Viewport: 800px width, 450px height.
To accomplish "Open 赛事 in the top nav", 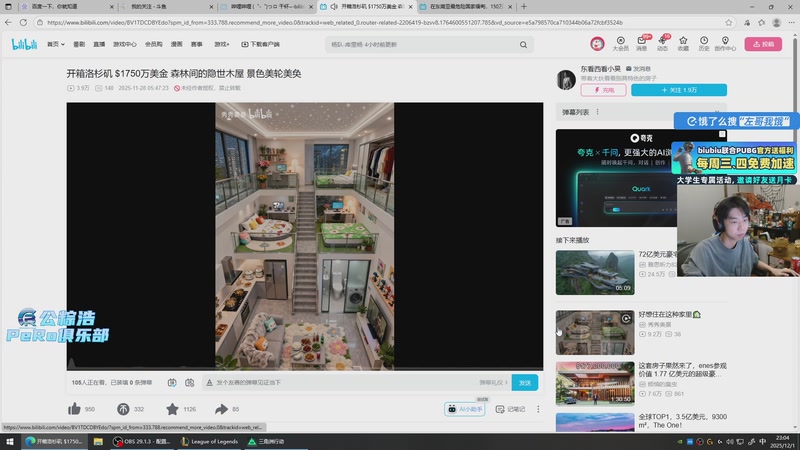I will (196, 44).
